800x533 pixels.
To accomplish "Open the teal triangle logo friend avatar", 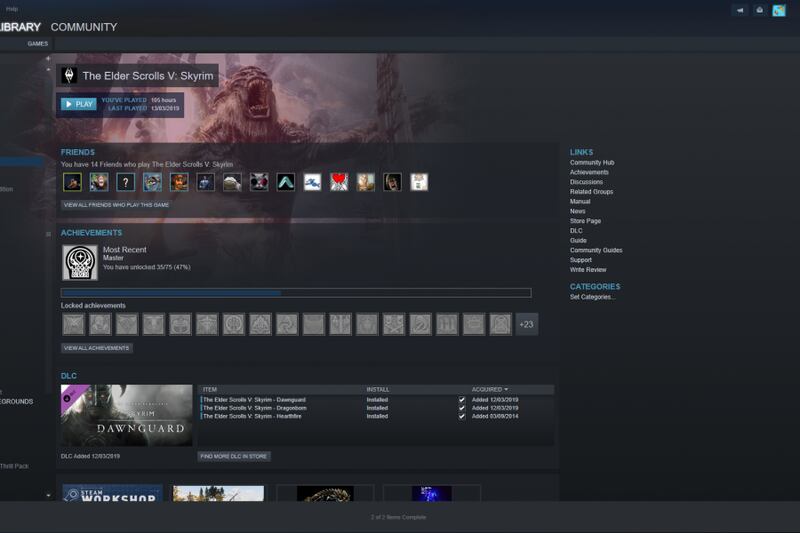I will (285, 182).
